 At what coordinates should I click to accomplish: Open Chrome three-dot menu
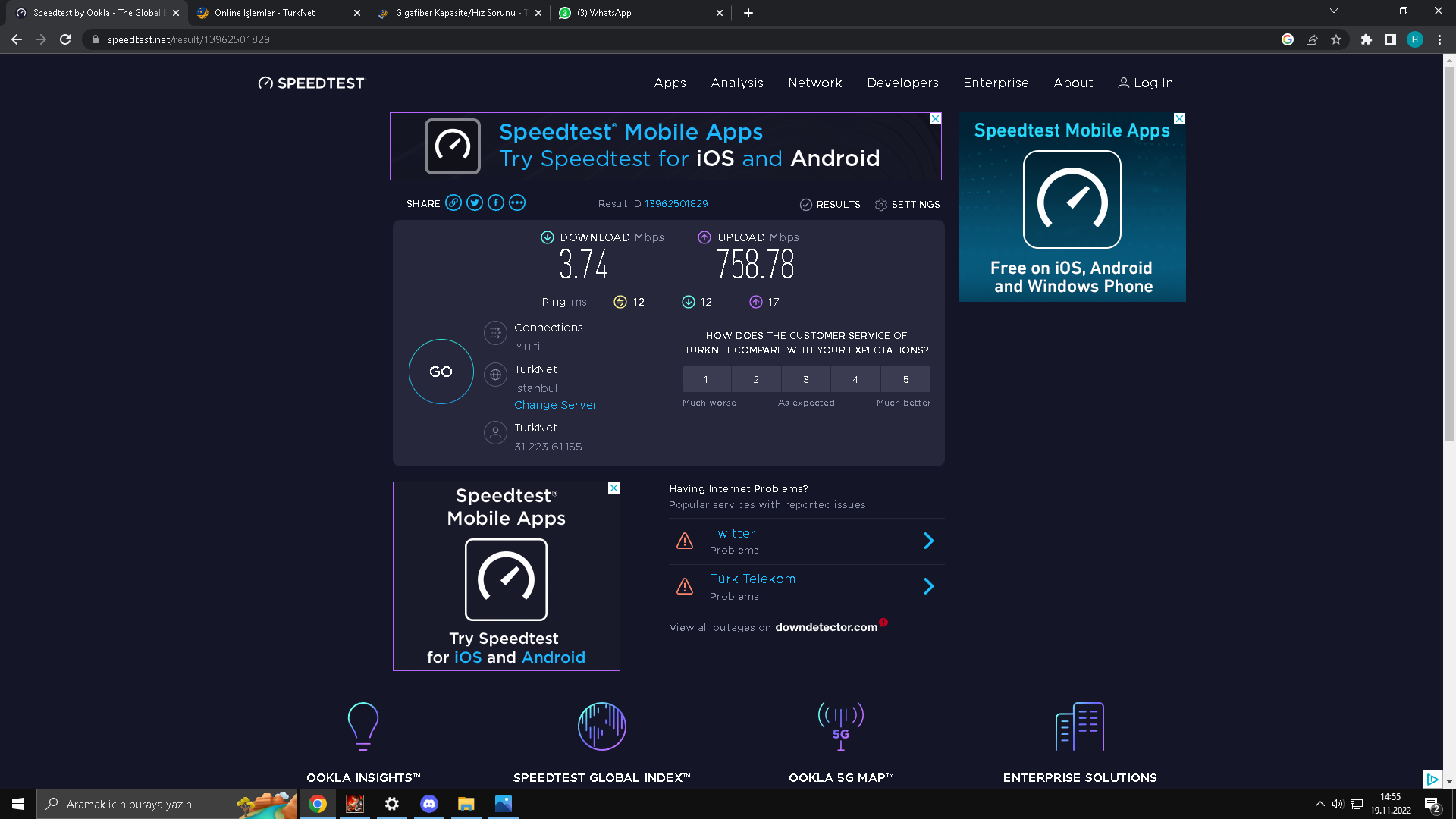click(1439, 39)
